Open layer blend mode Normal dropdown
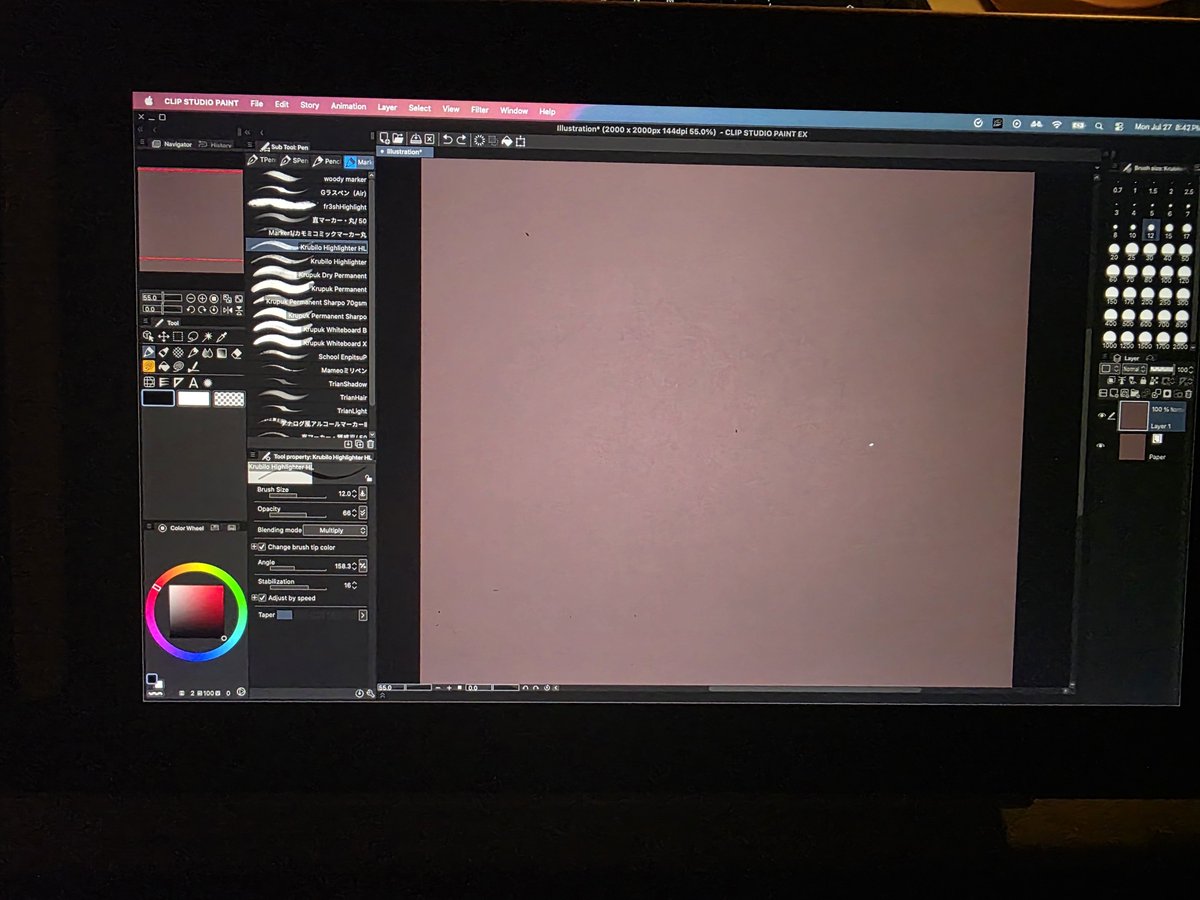Image resolution: width=1200 pixels, height=900 pixels. click(1135, 369)
